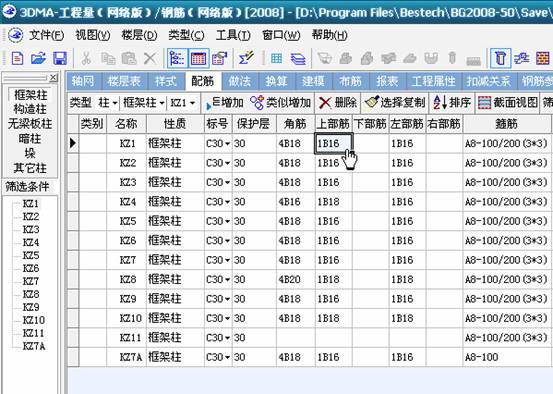Image resolution: width=553 pixels, height=394 pixels.
Task: Open the 工具(T) menu
Action: click(233, 35)
